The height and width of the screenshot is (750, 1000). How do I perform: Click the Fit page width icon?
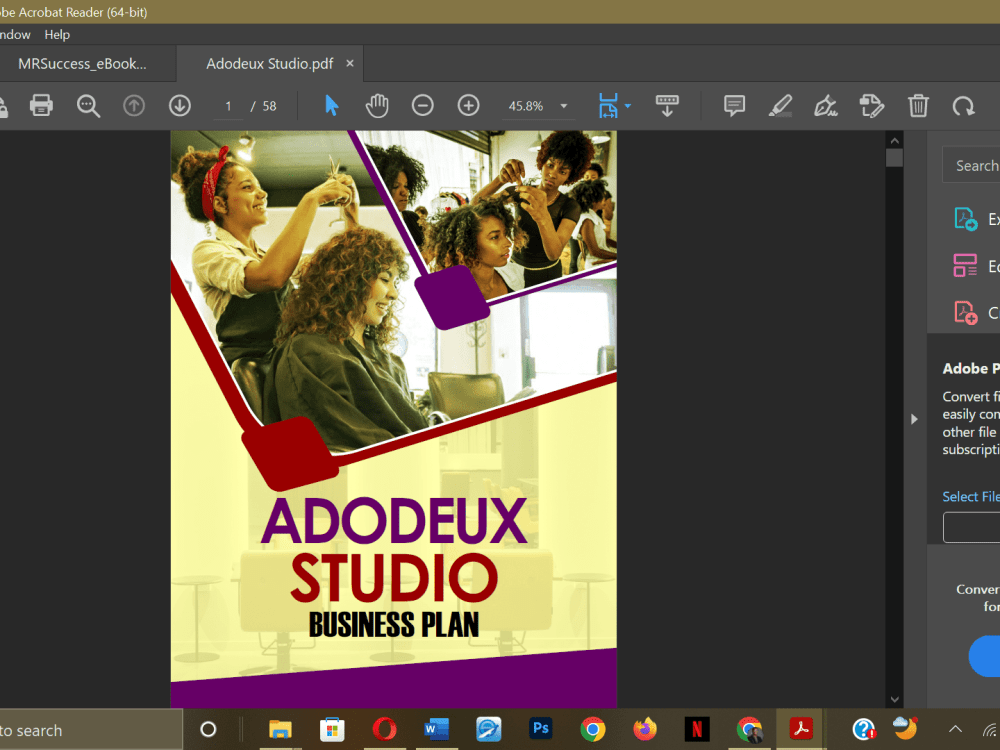608,106
